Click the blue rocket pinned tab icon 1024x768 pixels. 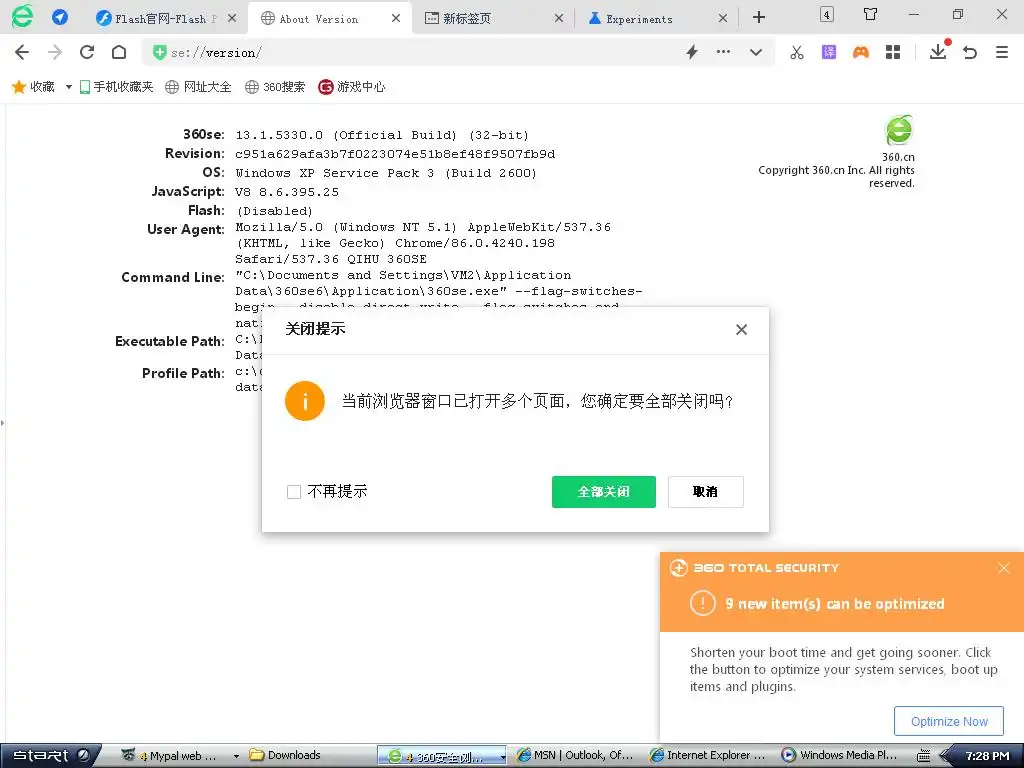pos(60,17)
